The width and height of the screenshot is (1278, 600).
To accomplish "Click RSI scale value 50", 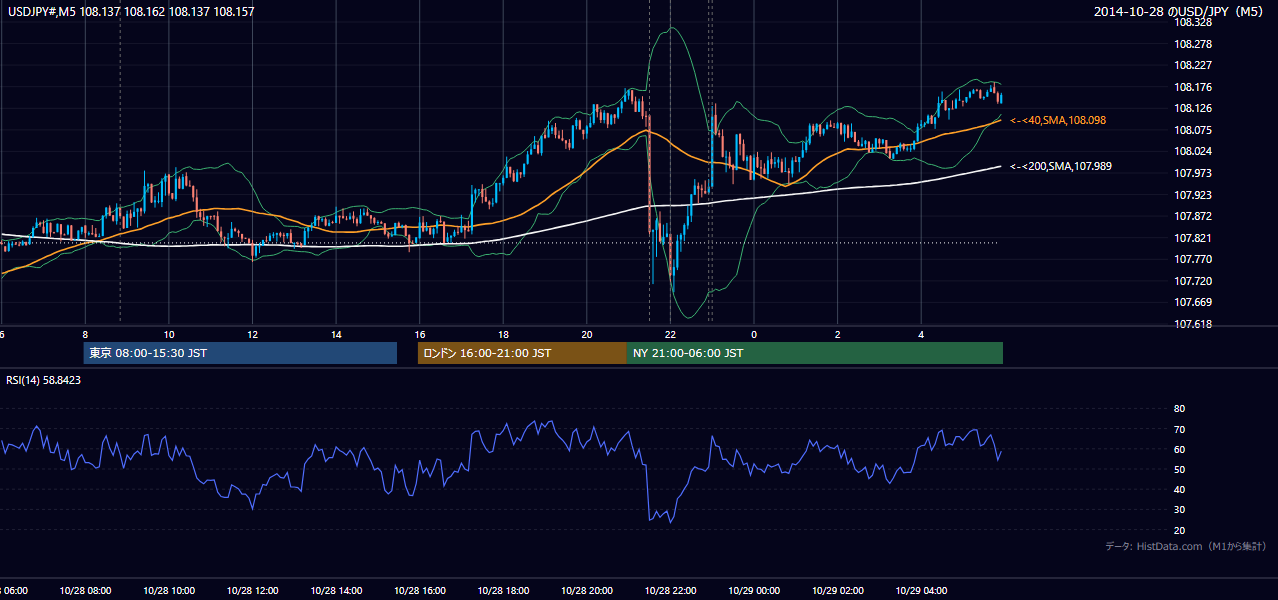I will click(x=1179, y=469).
